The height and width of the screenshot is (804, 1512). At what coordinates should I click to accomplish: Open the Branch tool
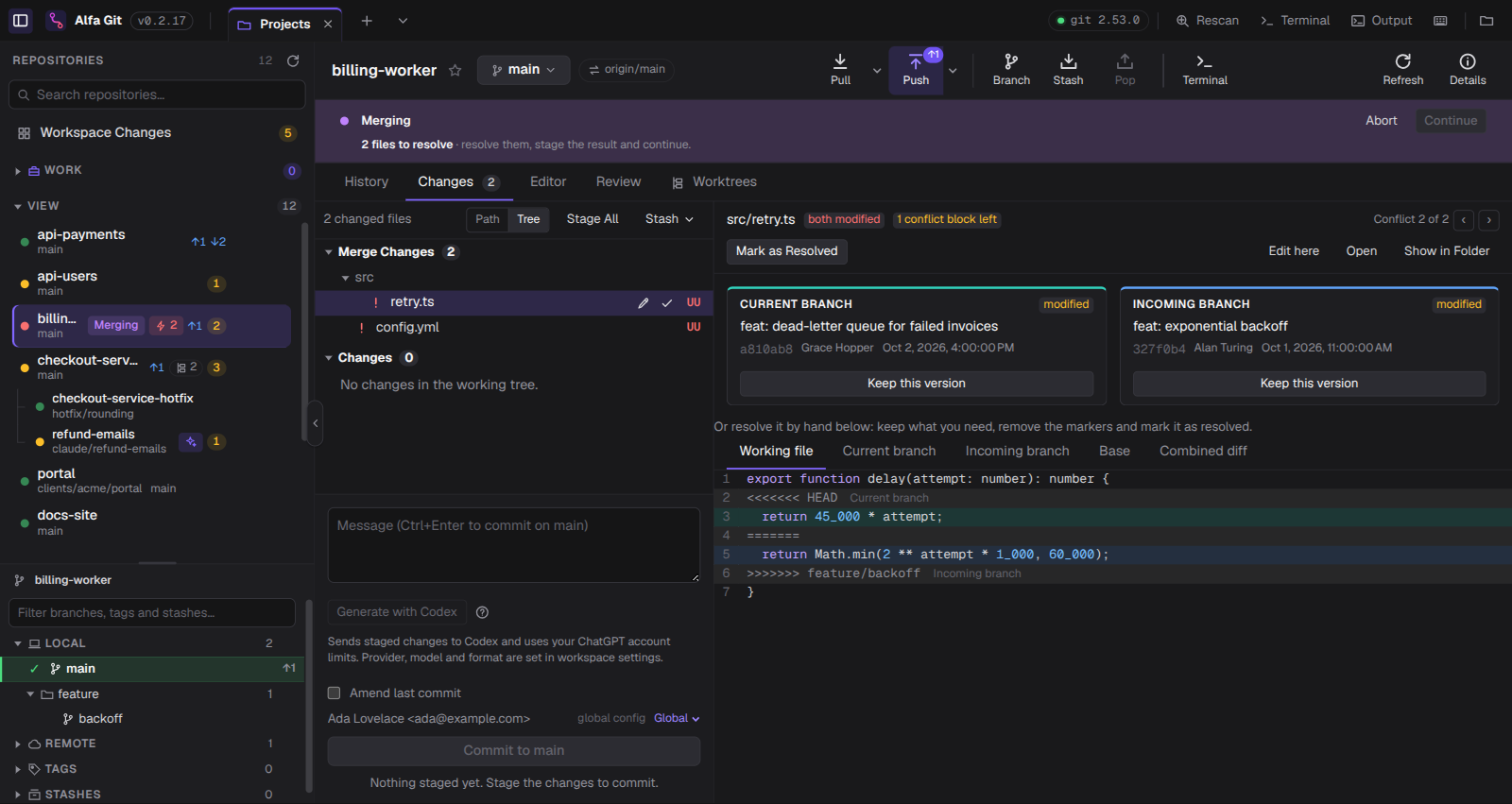[1011, 70]
